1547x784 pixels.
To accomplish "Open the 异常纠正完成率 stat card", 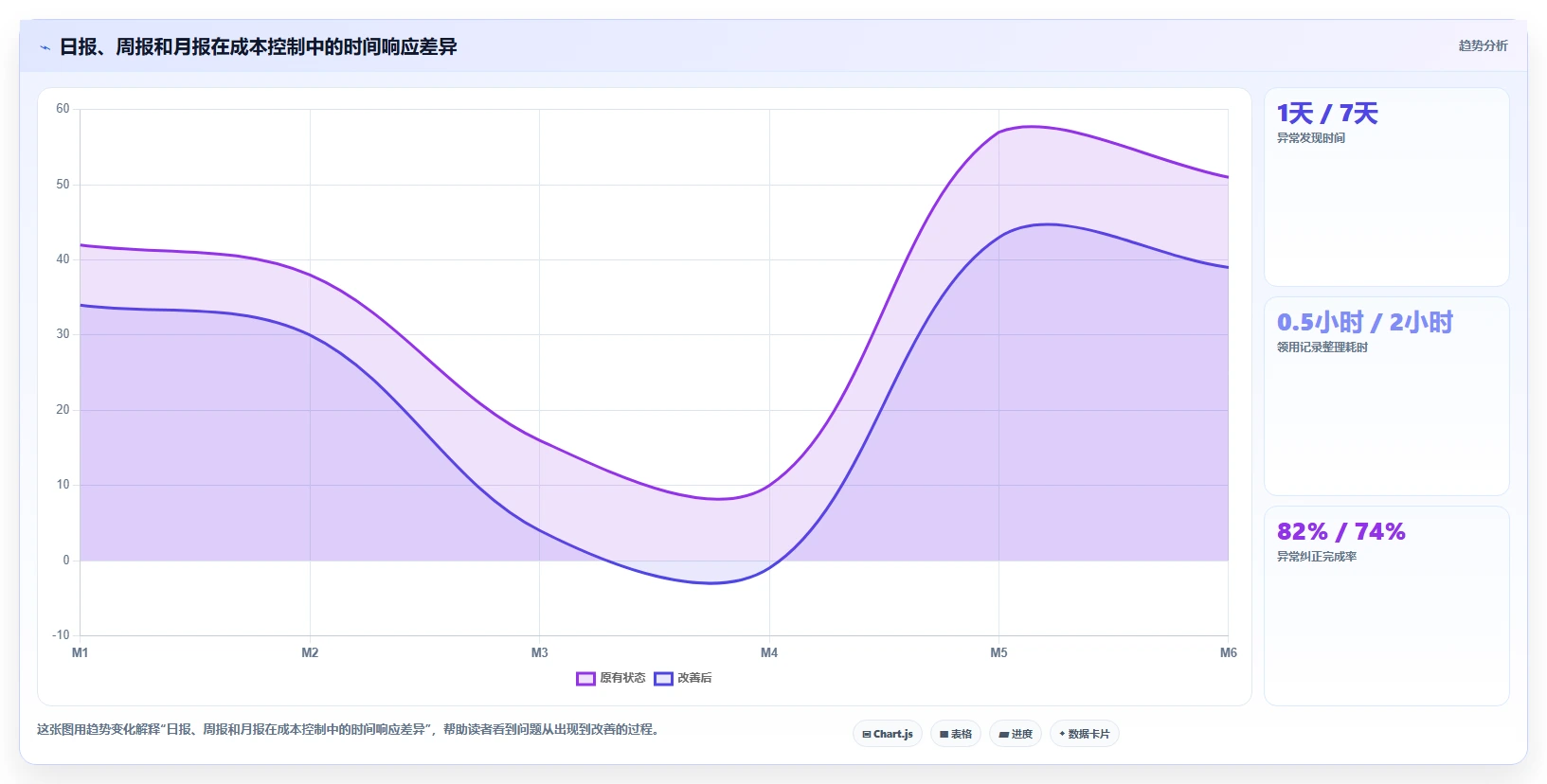I will click(x=1387, y=606).
